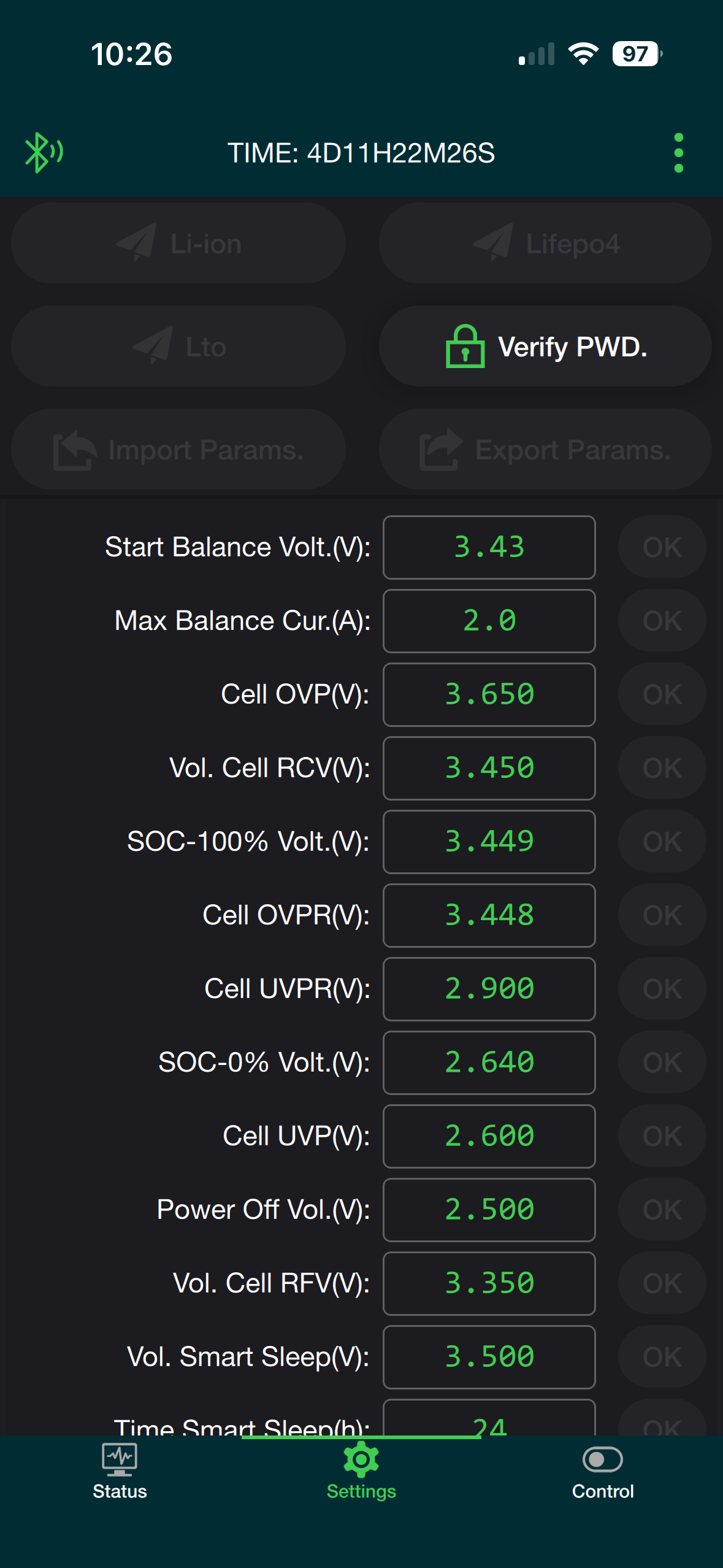Viewport: 723px width, 1568px height.
Task: Tap the Export Params. icon
Action: 440,450
